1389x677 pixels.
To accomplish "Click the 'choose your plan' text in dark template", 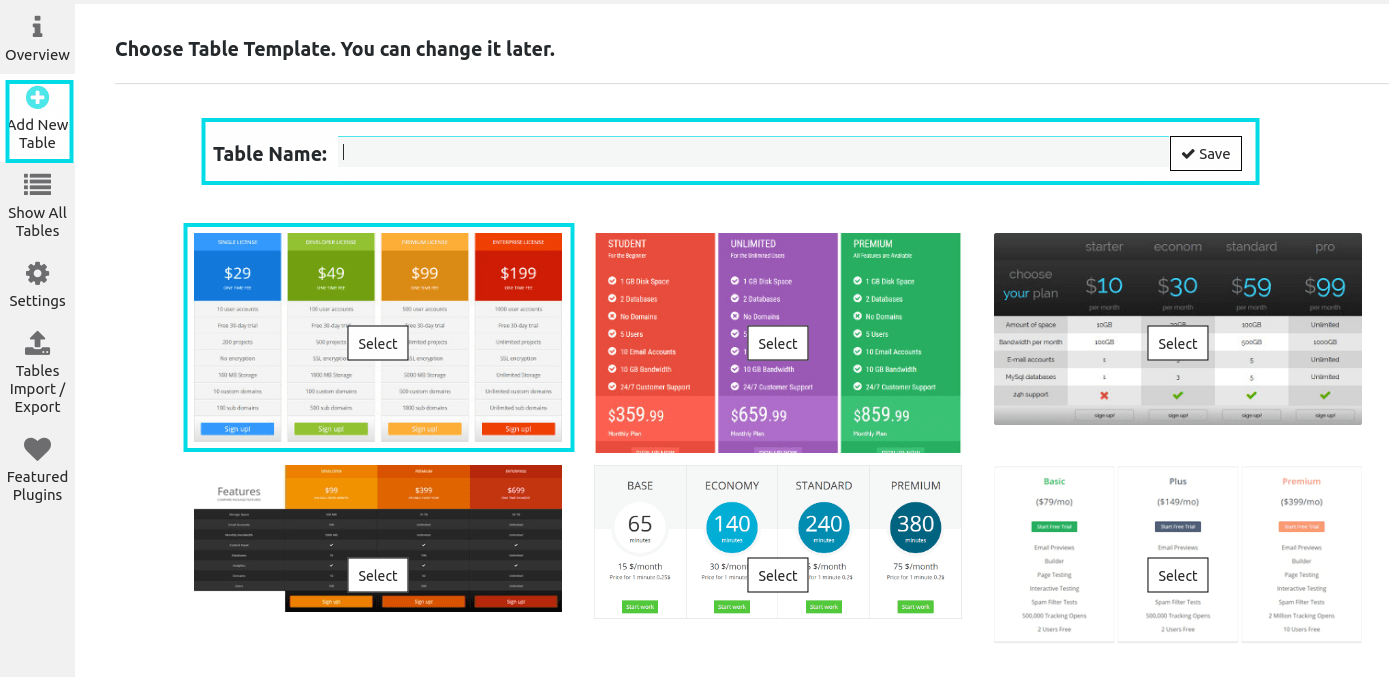I will (x=1030, y=283).
